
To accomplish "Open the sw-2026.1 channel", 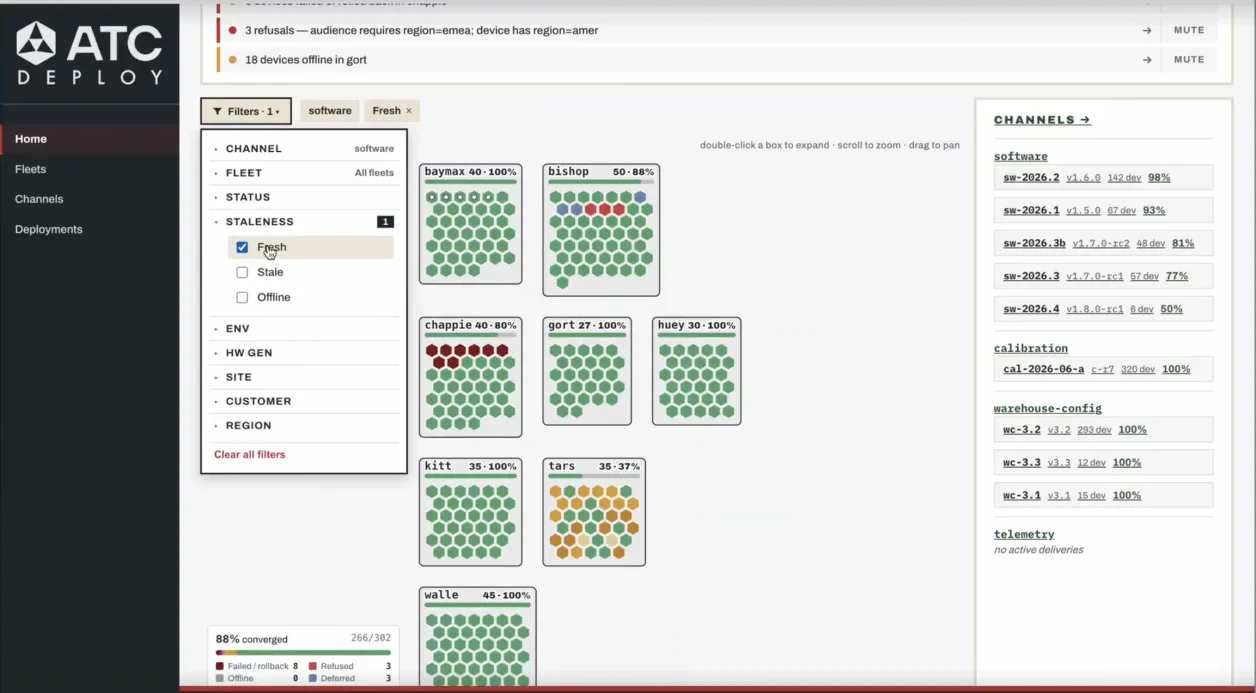I will pyautogui.click(x=1031, y=210).
